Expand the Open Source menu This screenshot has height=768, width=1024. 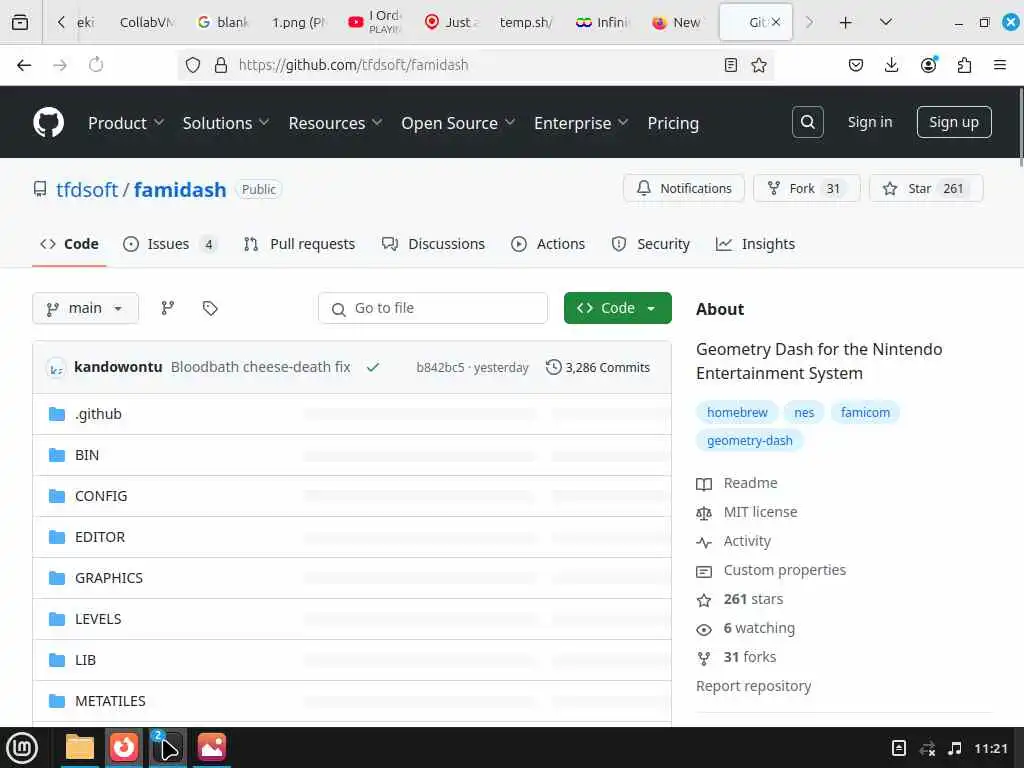click(x=458, y=123)
